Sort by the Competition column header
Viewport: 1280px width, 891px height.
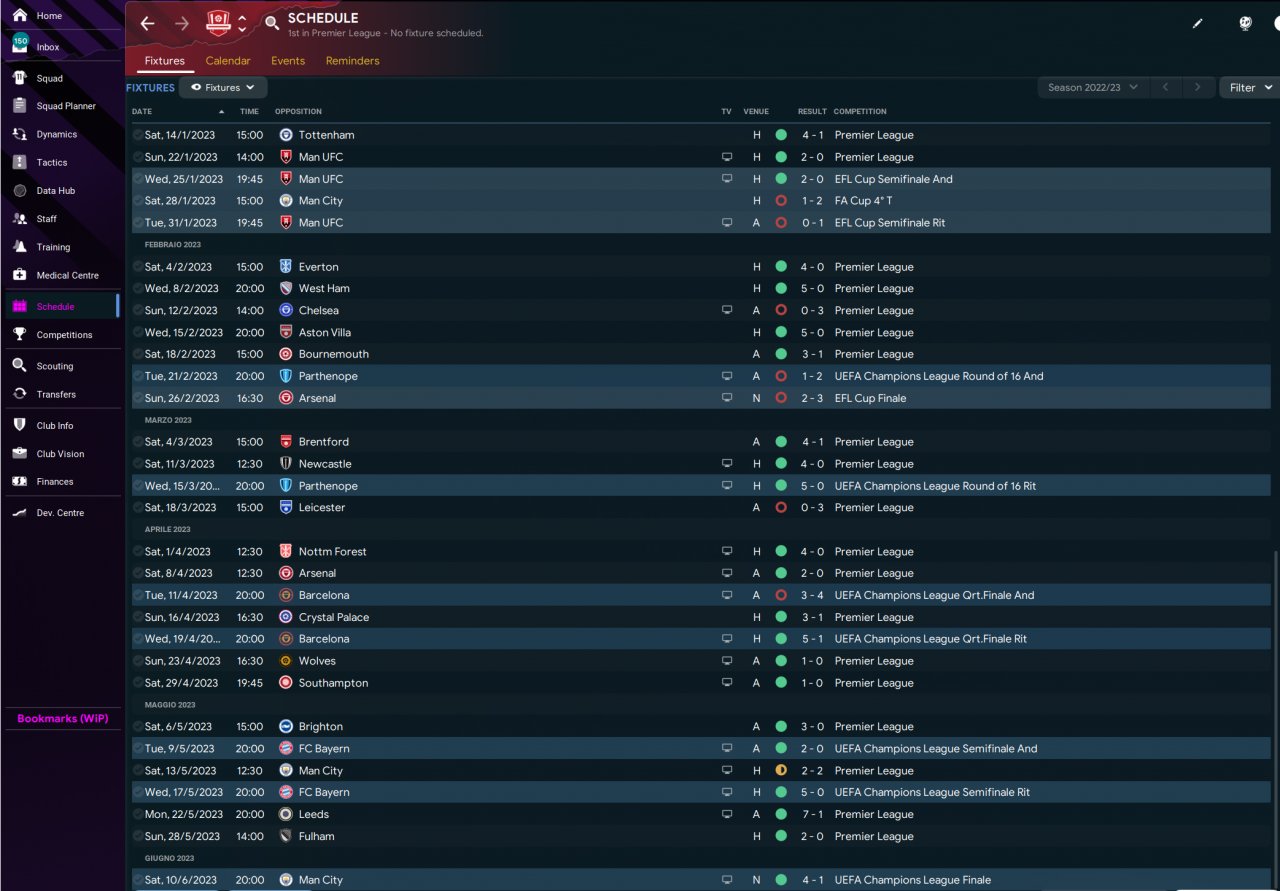point(860,112)
